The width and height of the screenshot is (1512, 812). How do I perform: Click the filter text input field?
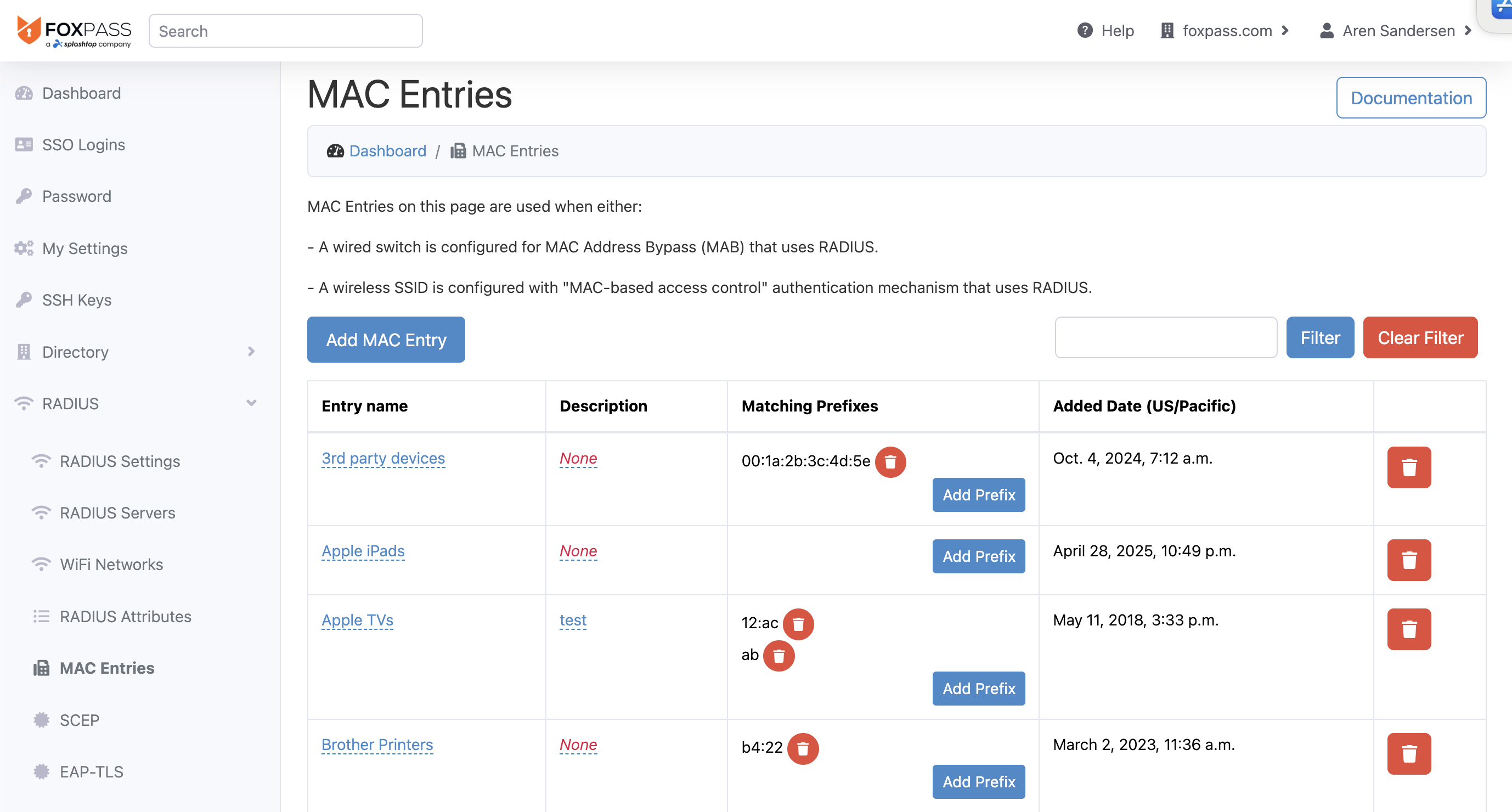[1165, 337]
